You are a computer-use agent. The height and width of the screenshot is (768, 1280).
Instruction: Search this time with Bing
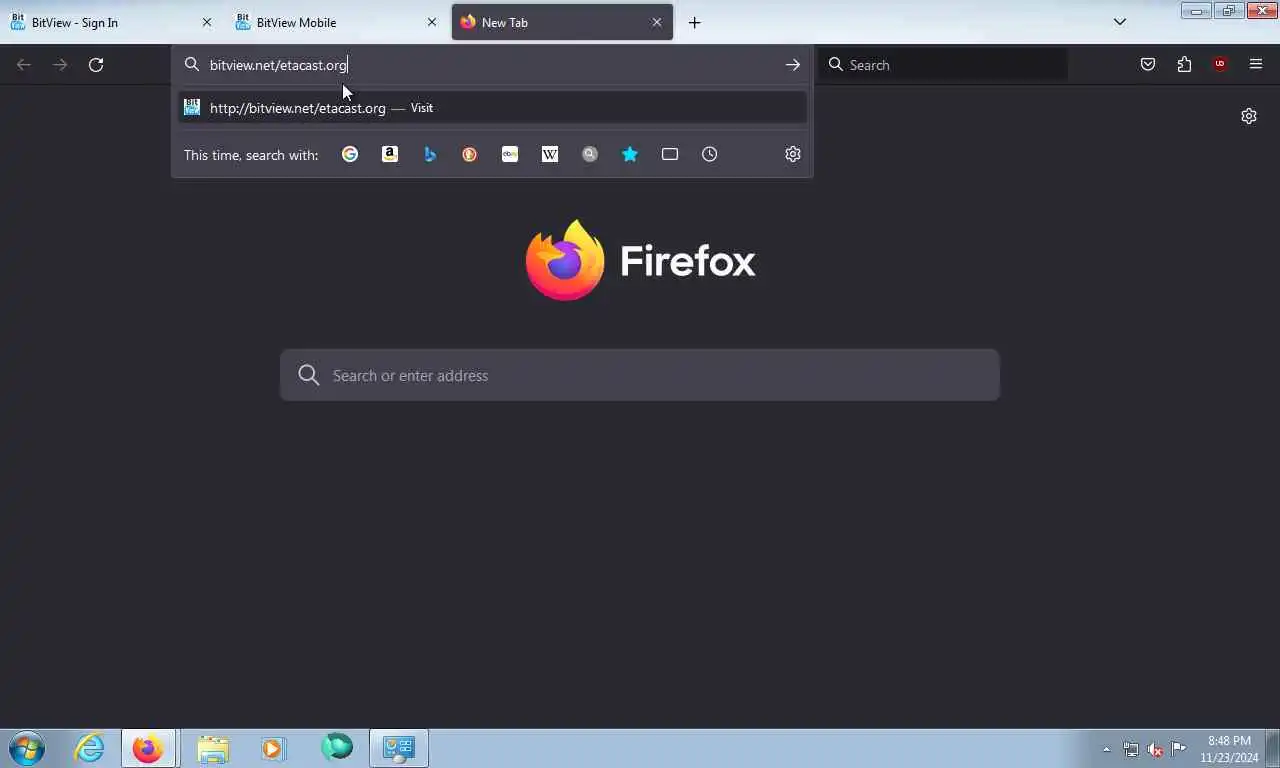pyautogui.click(x=430, y=154)
